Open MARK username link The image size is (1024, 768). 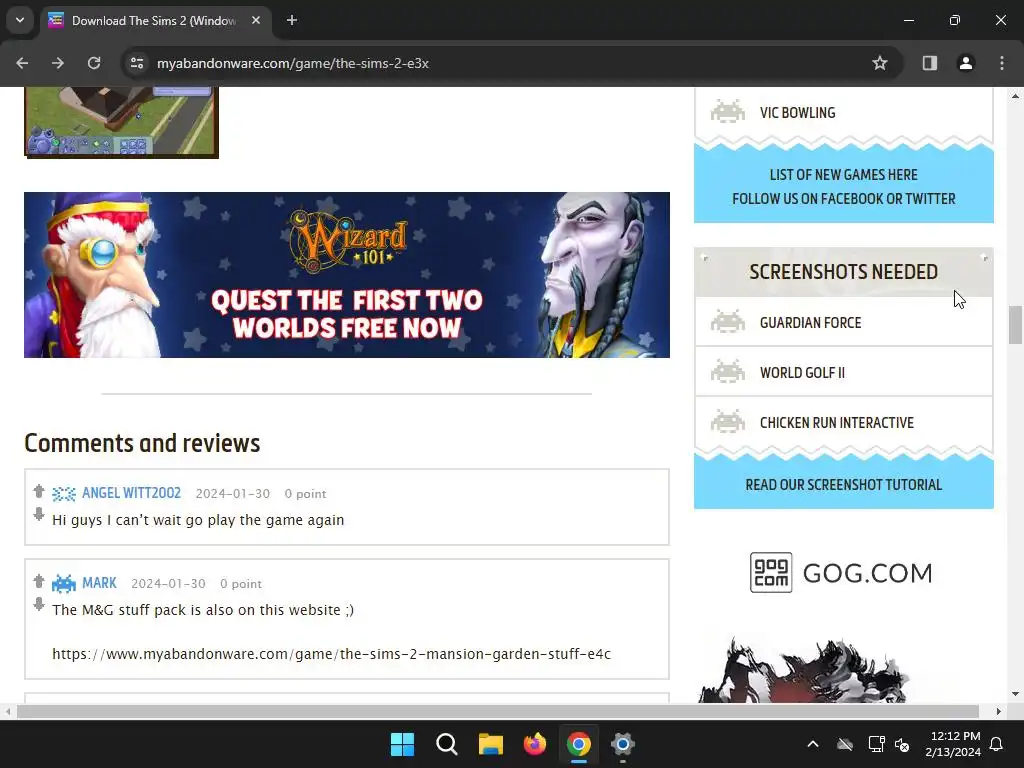click(99, 583)
